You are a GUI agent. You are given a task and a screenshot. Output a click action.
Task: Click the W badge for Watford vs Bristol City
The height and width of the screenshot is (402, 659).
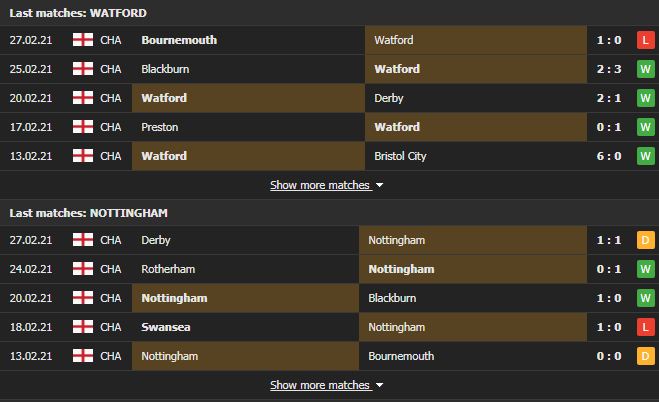point(646,156)
